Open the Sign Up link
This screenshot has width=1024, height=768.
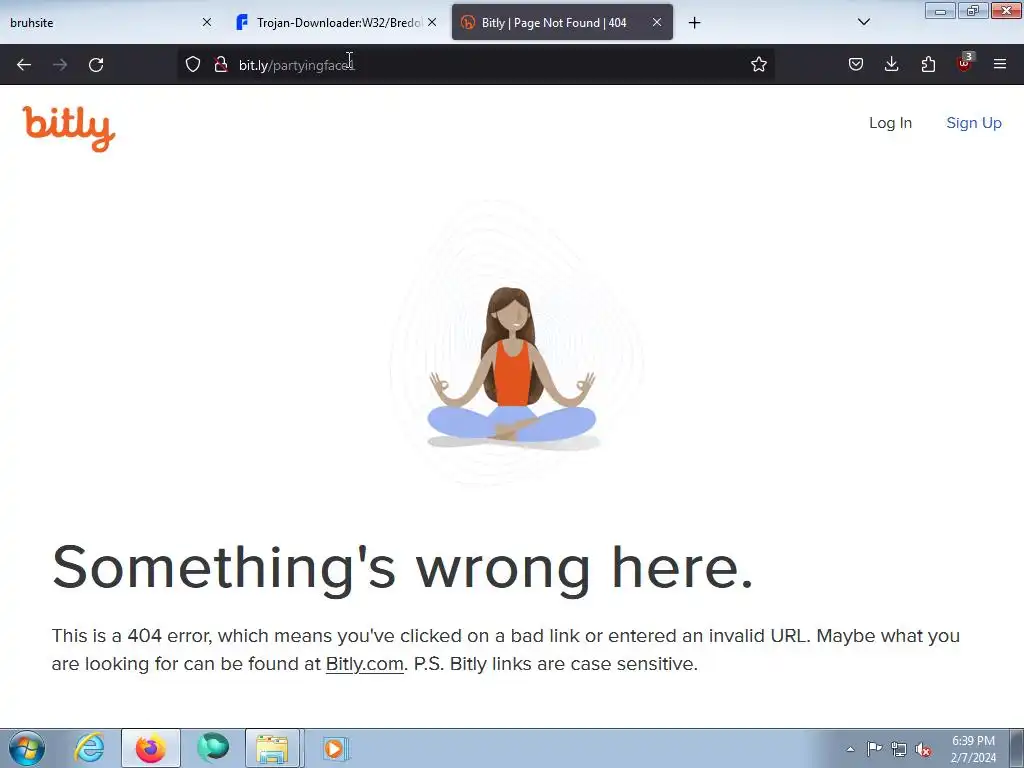(x=974, y=123)
